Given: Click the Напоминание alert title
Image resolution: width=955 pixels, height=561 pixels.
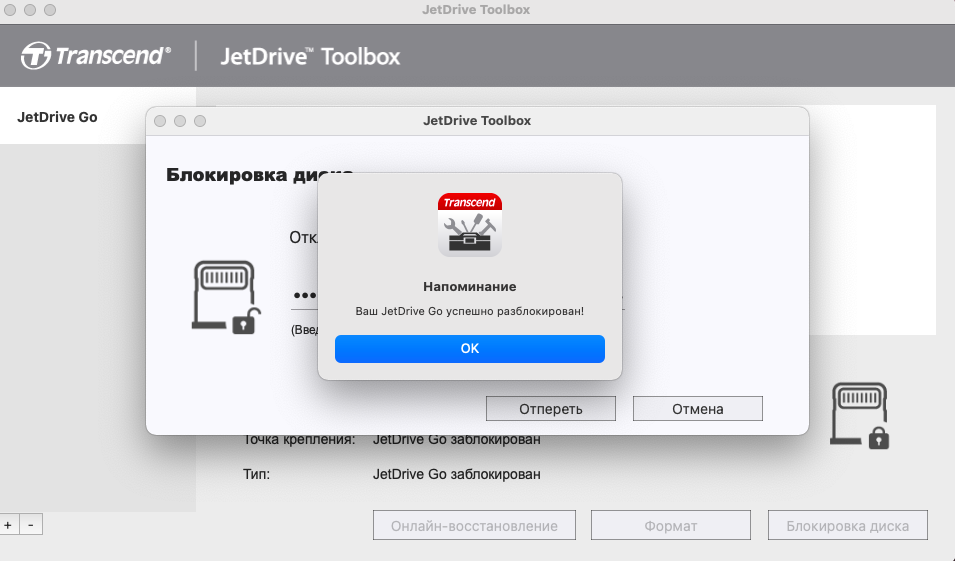Looking at the screenshot, I should 470,286.
